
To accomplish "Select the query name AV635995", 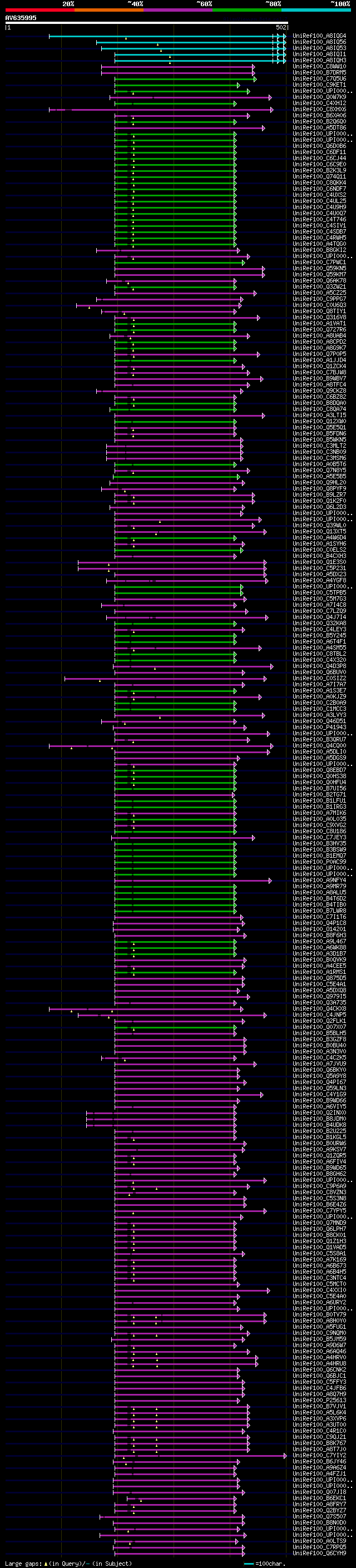I will click(x=21, y=18).
